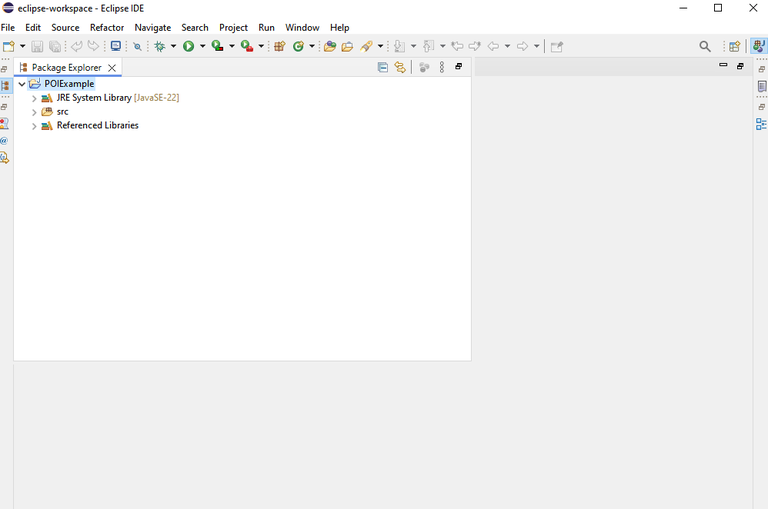
Task: Maximize the Package Explorer view
Action: [458, 66]
